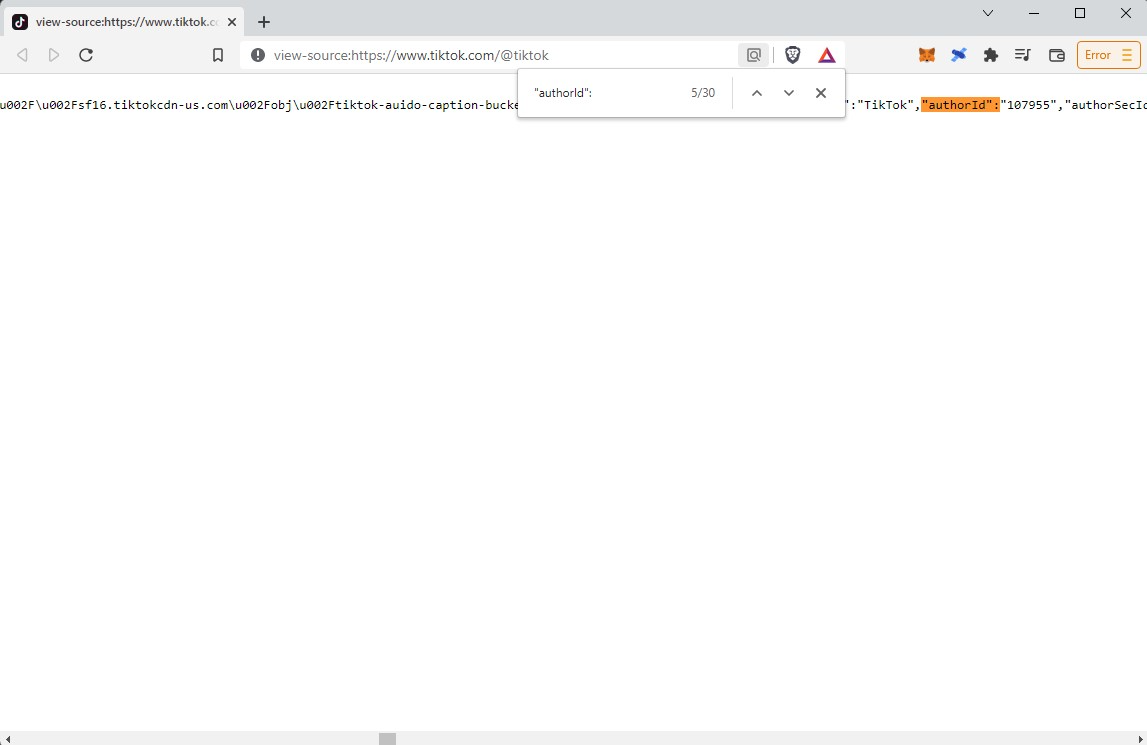
Task: Click the highlighted "authorId": match
Action: click(960, 105)
